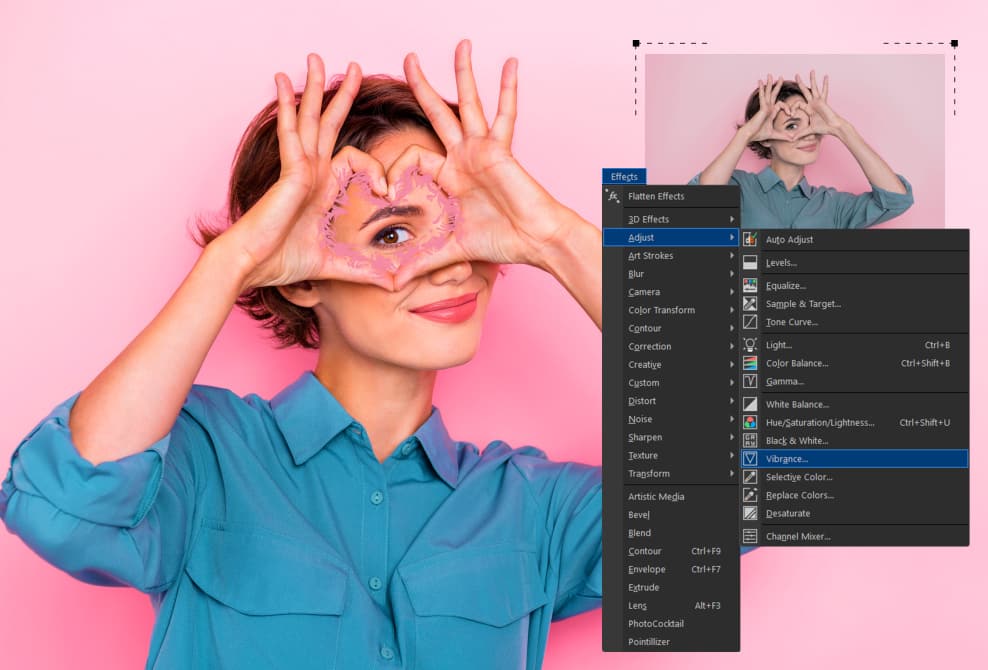The image size is (988, 670).
Task: Click the Color Balance icon
Action: click(x=750, y=363)
